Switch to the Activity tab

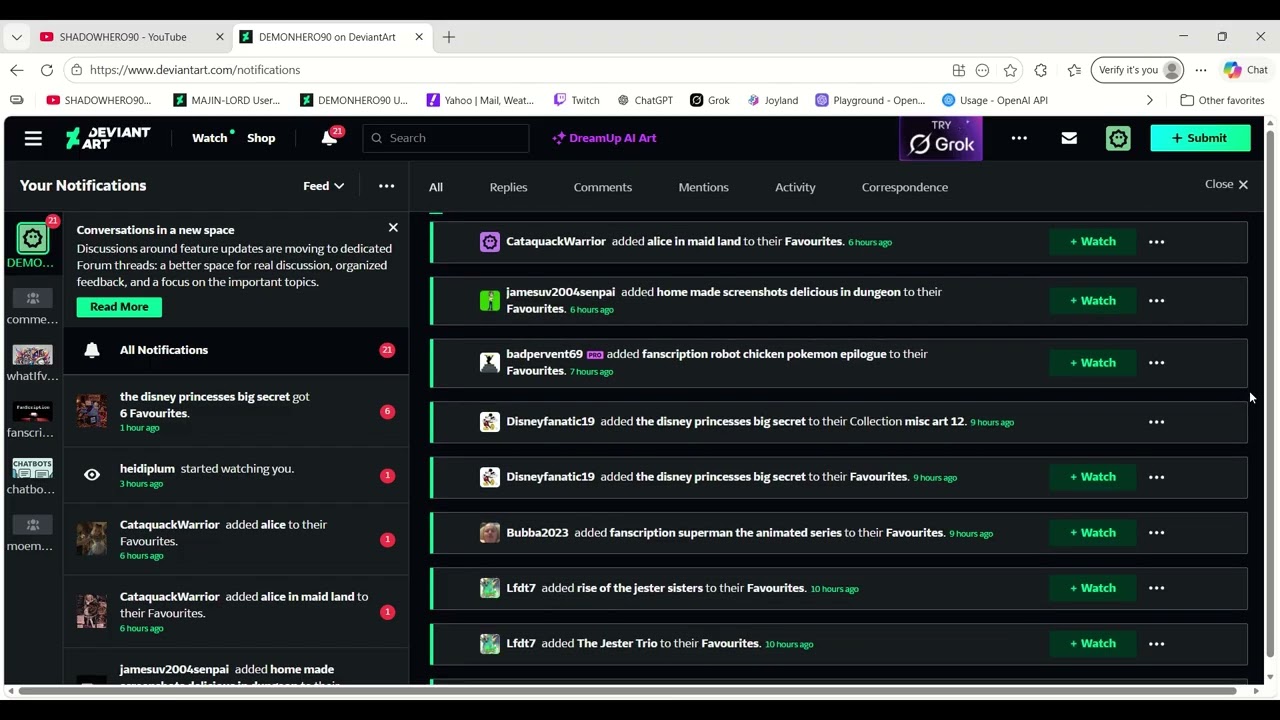795,187
